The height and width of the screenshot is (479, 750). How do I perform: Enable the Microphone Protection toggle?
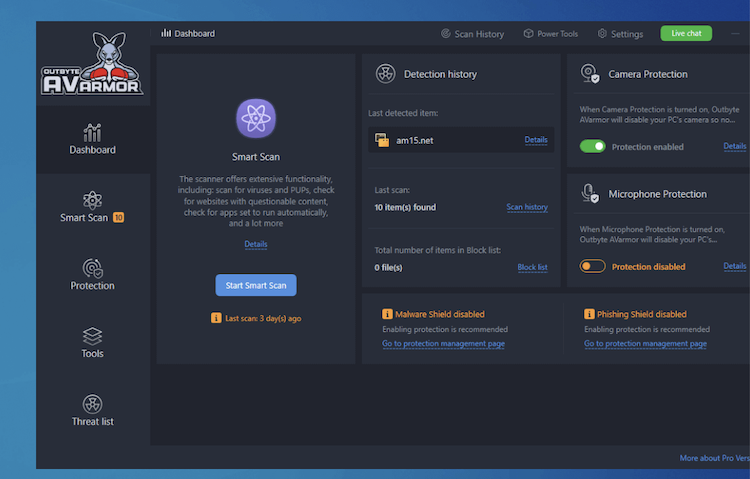592,266
